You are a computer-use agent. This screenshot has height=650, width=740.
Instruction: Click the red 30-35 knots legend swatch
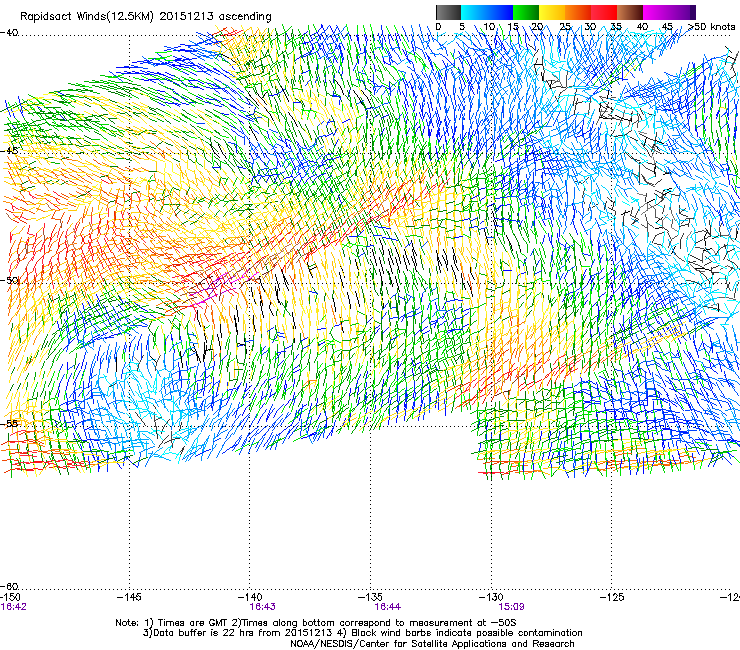604,12
